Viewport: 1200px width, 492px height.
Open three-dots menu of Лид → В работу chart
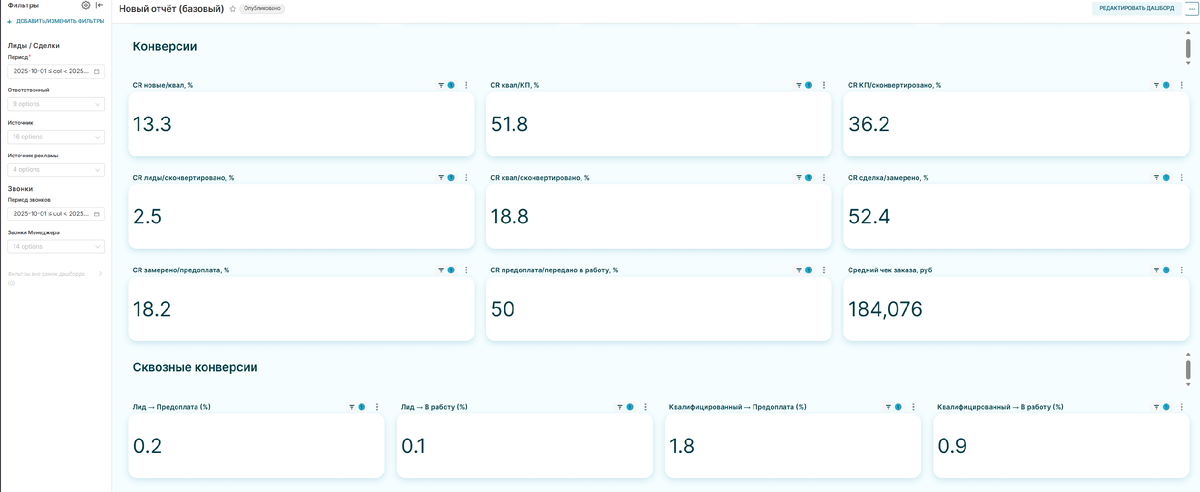pyautogui.click(x=645, y=407)
